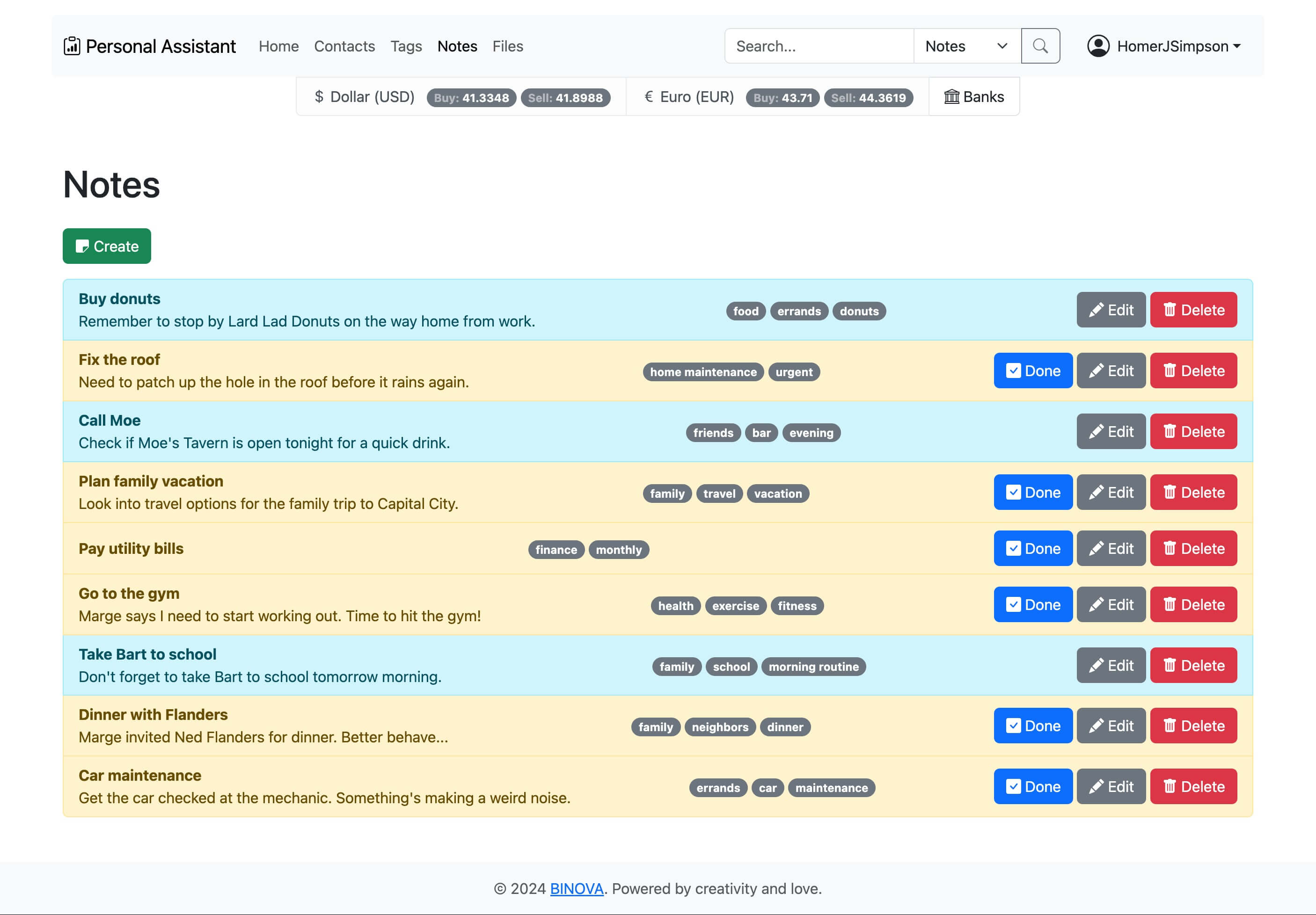
Task: Edit the Car maintenance note
Action: point(1111,787)
